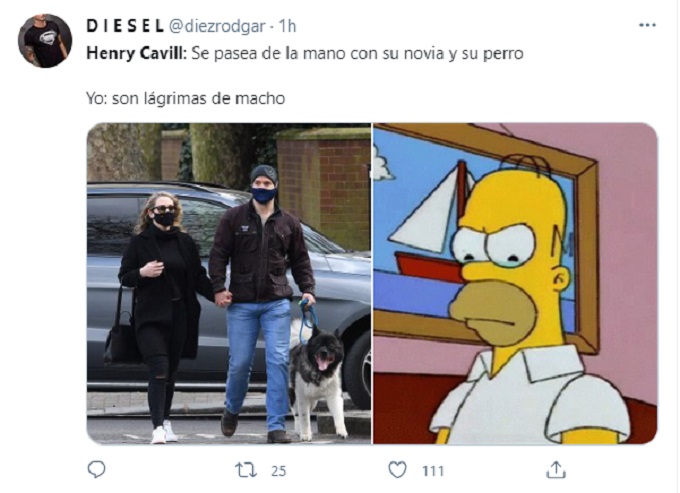
Task: Like the tweet with heart icon
Action: pyautogui.click(x=397, y=470)
